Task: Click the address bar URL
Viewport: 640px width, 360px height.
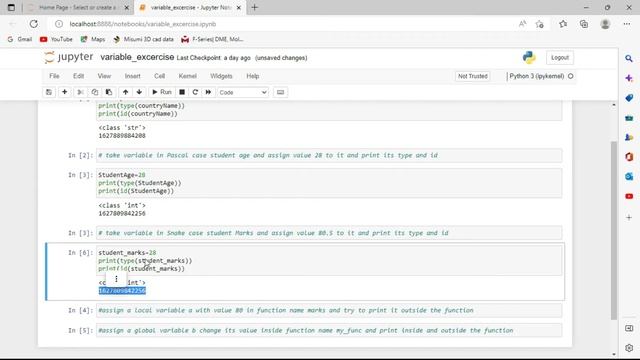Action: 142,24
